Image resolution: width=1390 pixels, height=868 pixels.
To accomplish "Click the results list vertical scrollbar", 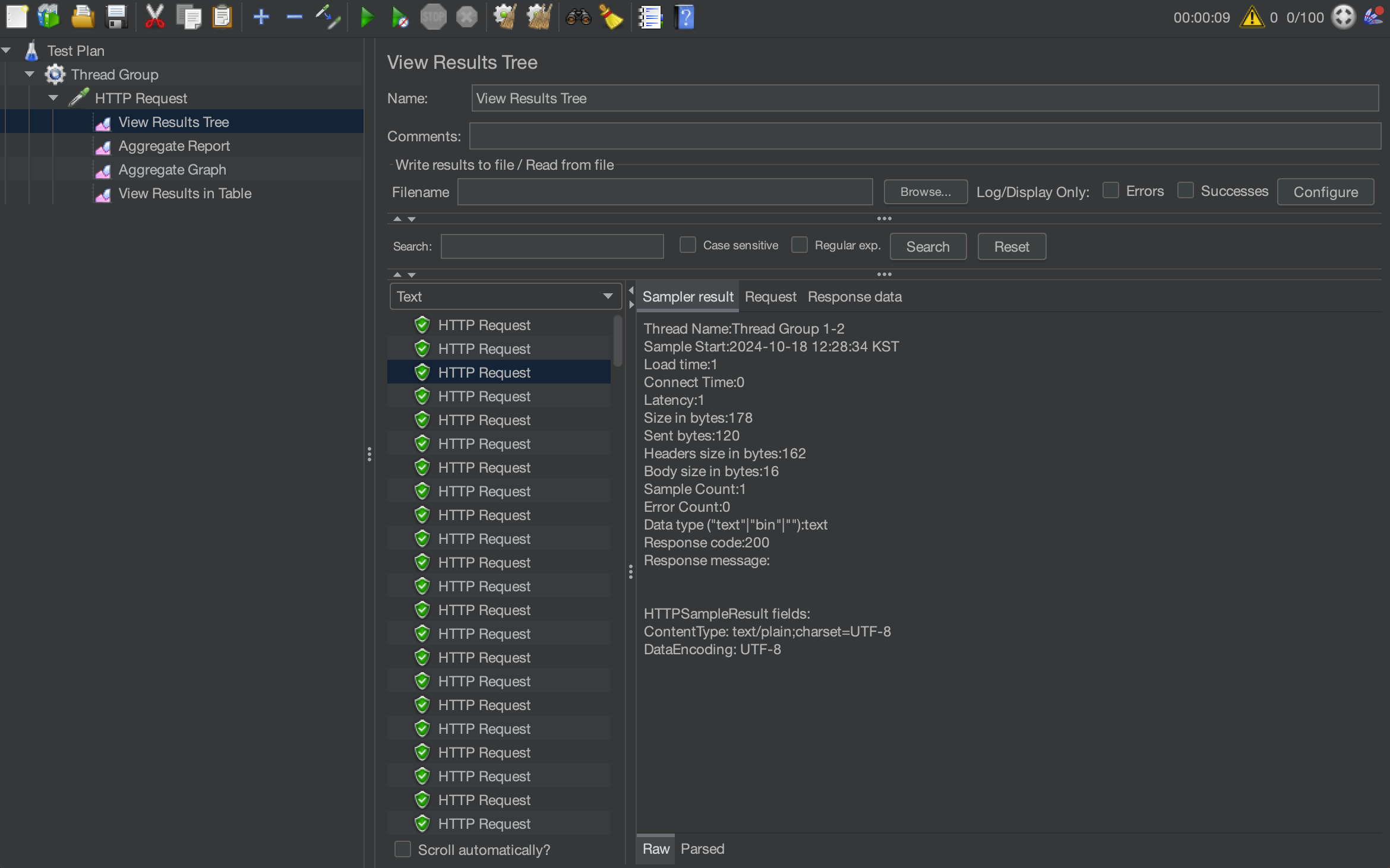I will pos(618,341).
